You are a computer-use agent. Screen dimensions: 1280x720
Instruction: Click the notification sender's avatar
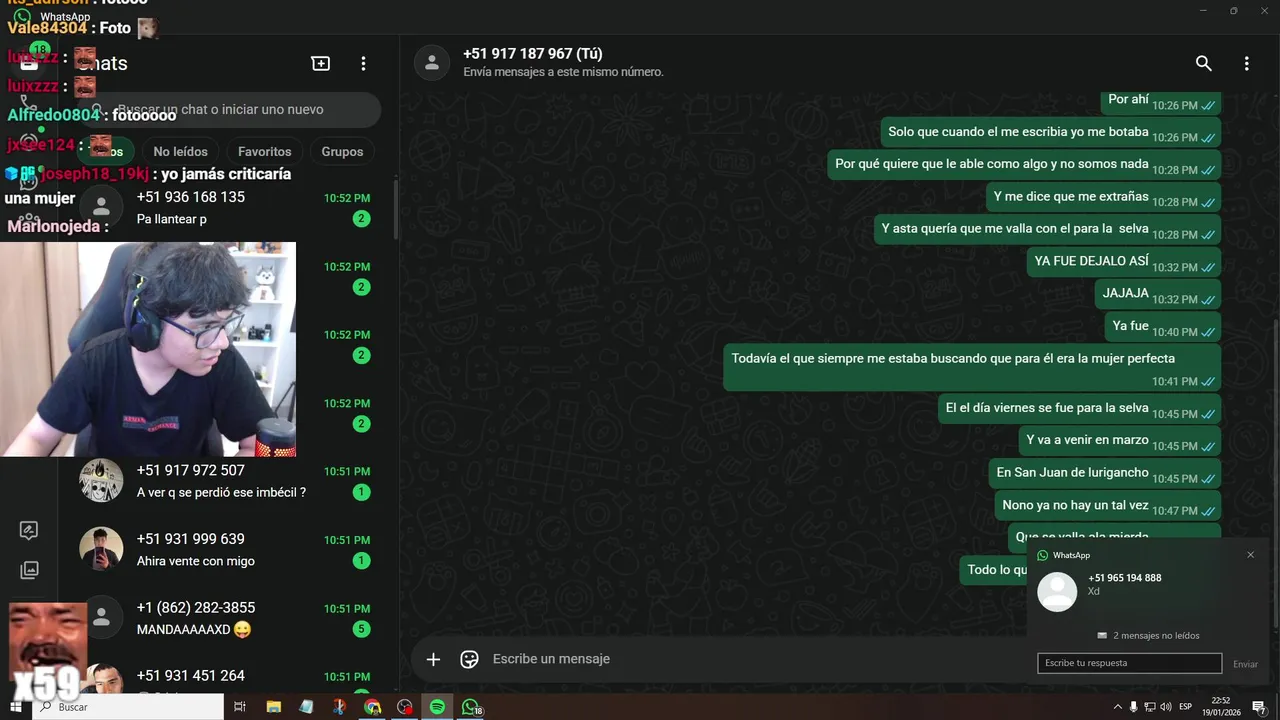[1057, 591]
